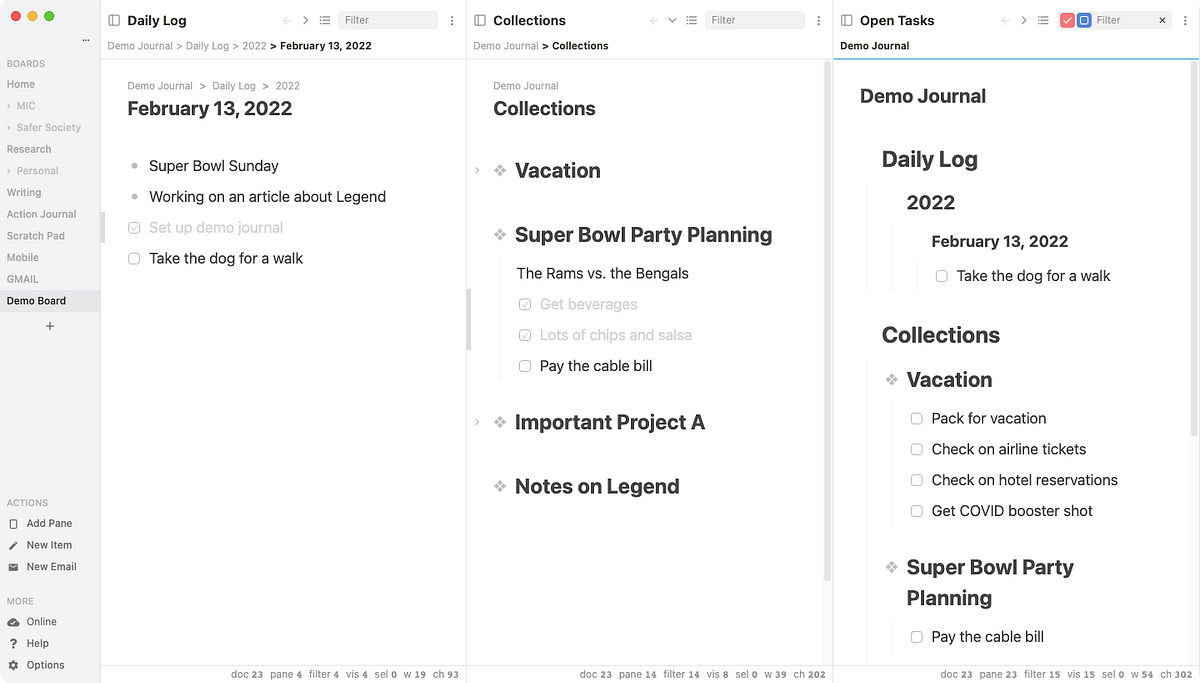The width and height of the screenshot is (1200, 683).
Task: Open the Collections pane three-dot menu
Action: pos(818,20)
